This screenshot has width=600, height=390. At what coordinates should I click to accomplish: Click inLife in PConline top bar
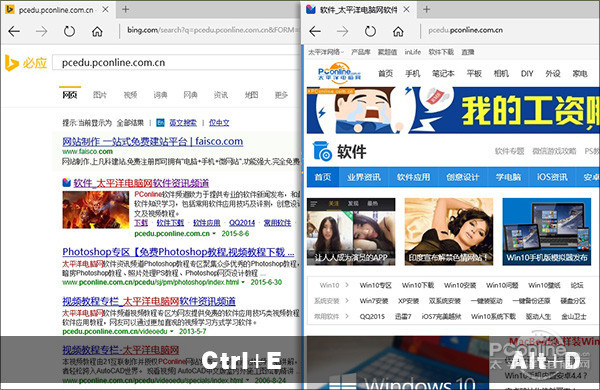(413, 52)
